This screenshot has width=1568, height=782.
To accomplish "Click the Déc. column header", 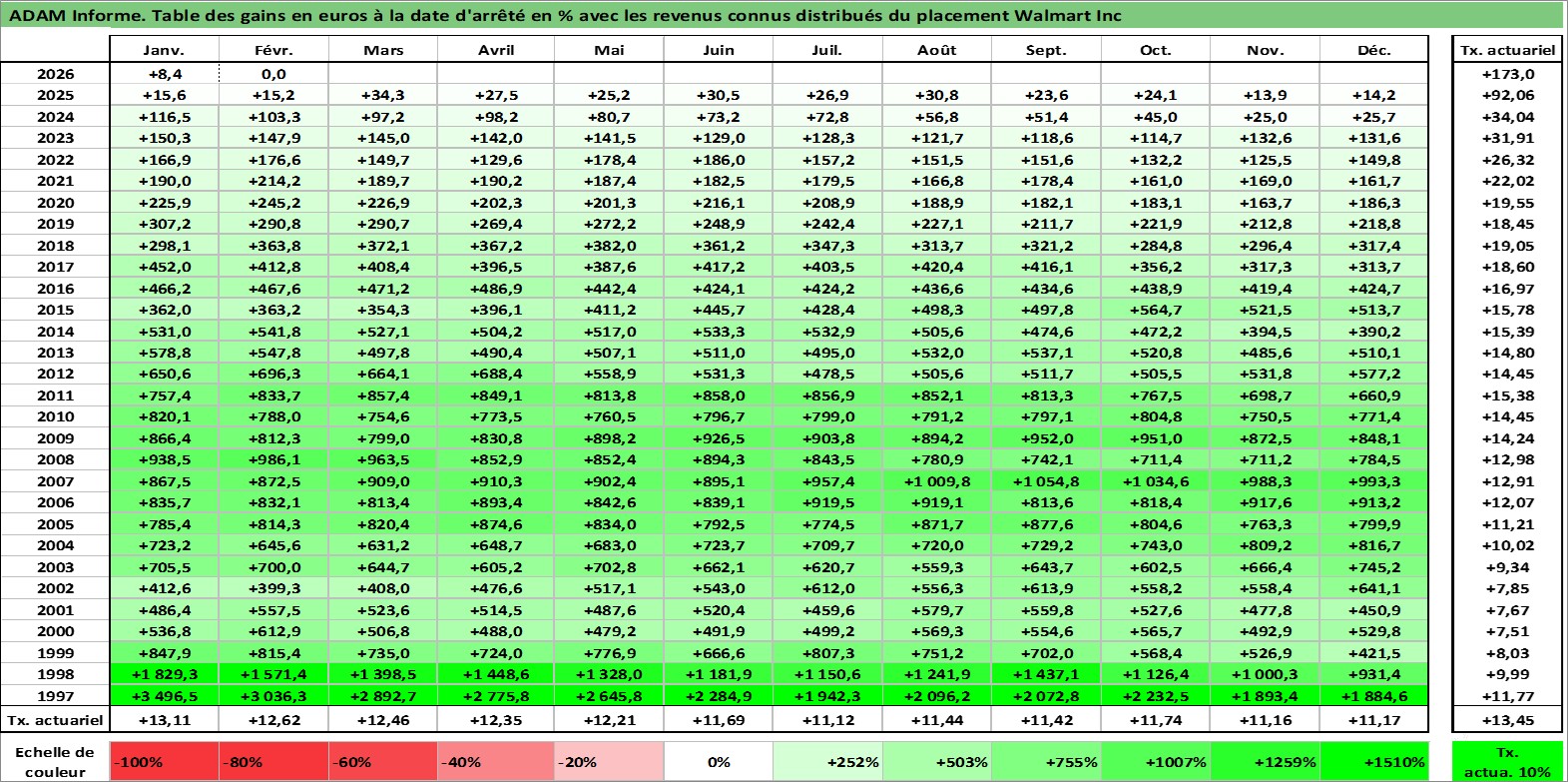I will [1374, 50].
